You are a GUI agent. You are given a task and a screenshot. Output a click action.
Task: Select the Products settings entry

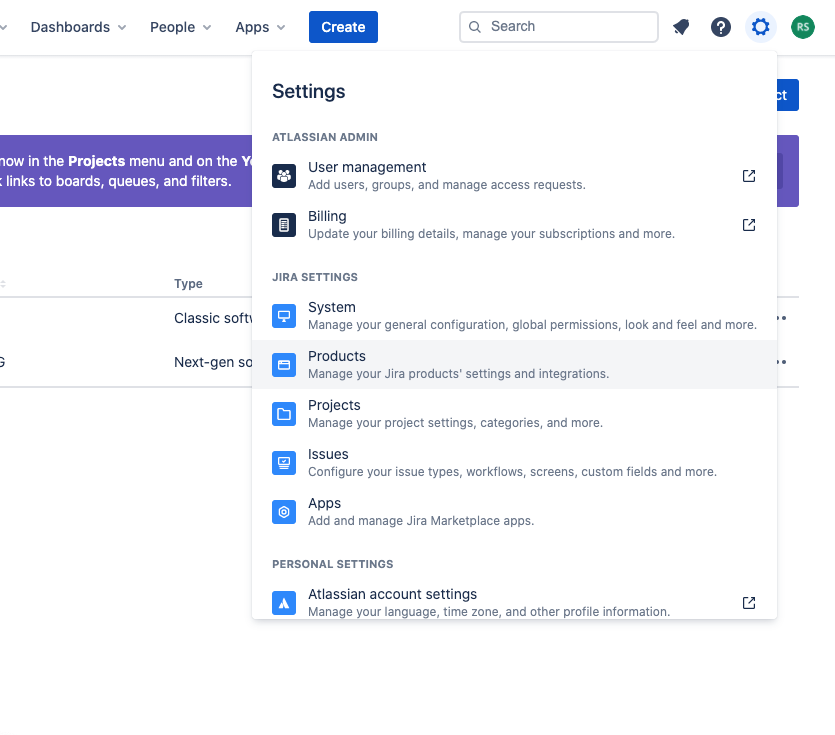(514, 365)
